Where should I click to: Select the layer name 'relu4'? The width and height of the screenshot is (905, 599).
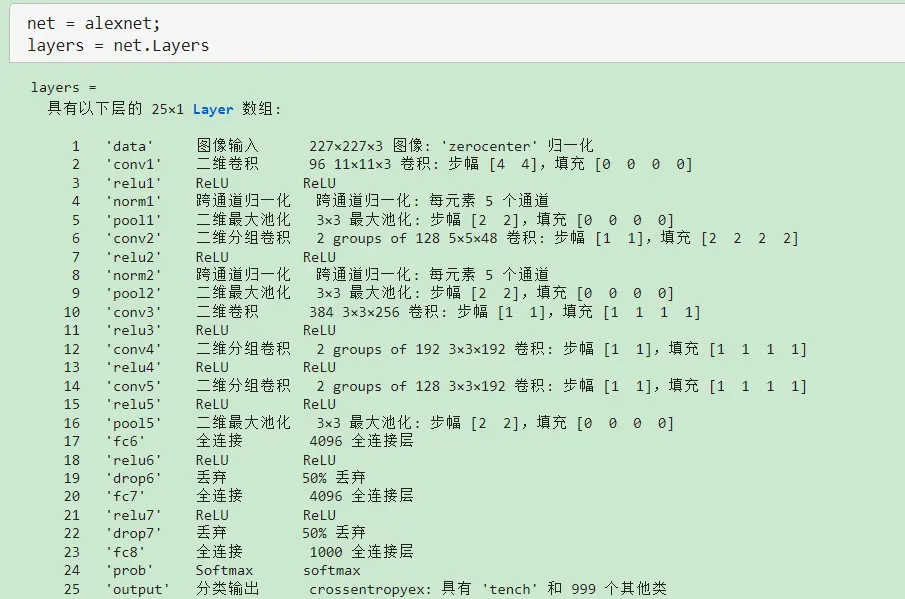pos(133,368)
